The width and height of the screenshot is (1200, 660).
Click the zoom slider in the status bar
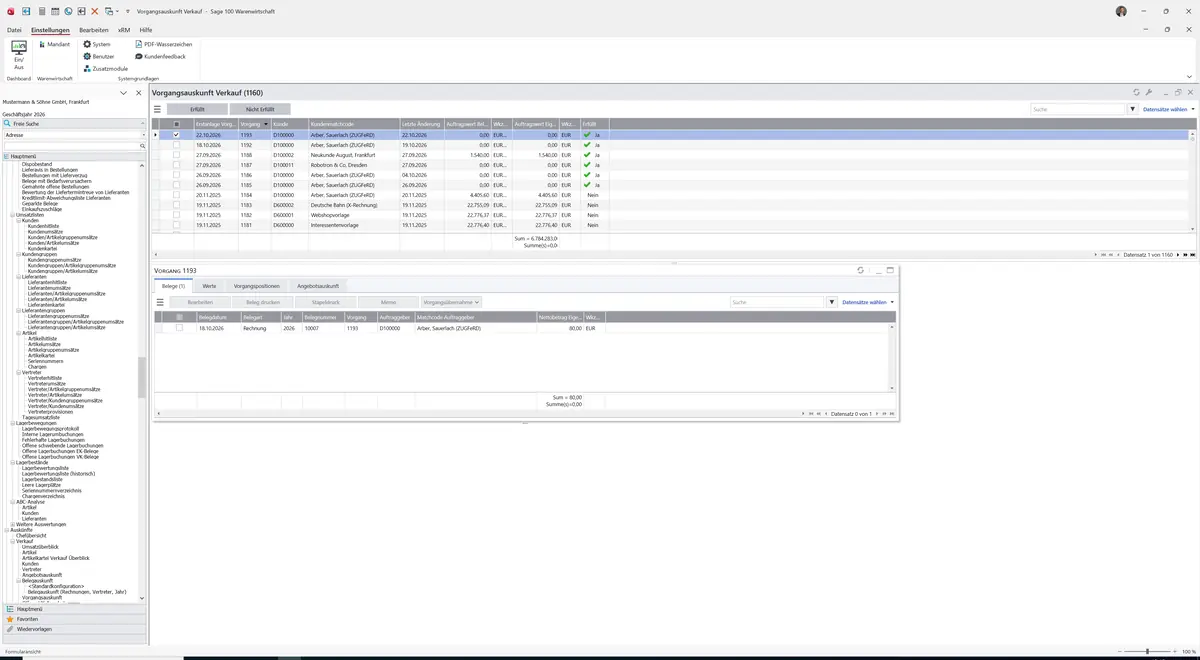pyautogui.click(x=1146, y=651)
